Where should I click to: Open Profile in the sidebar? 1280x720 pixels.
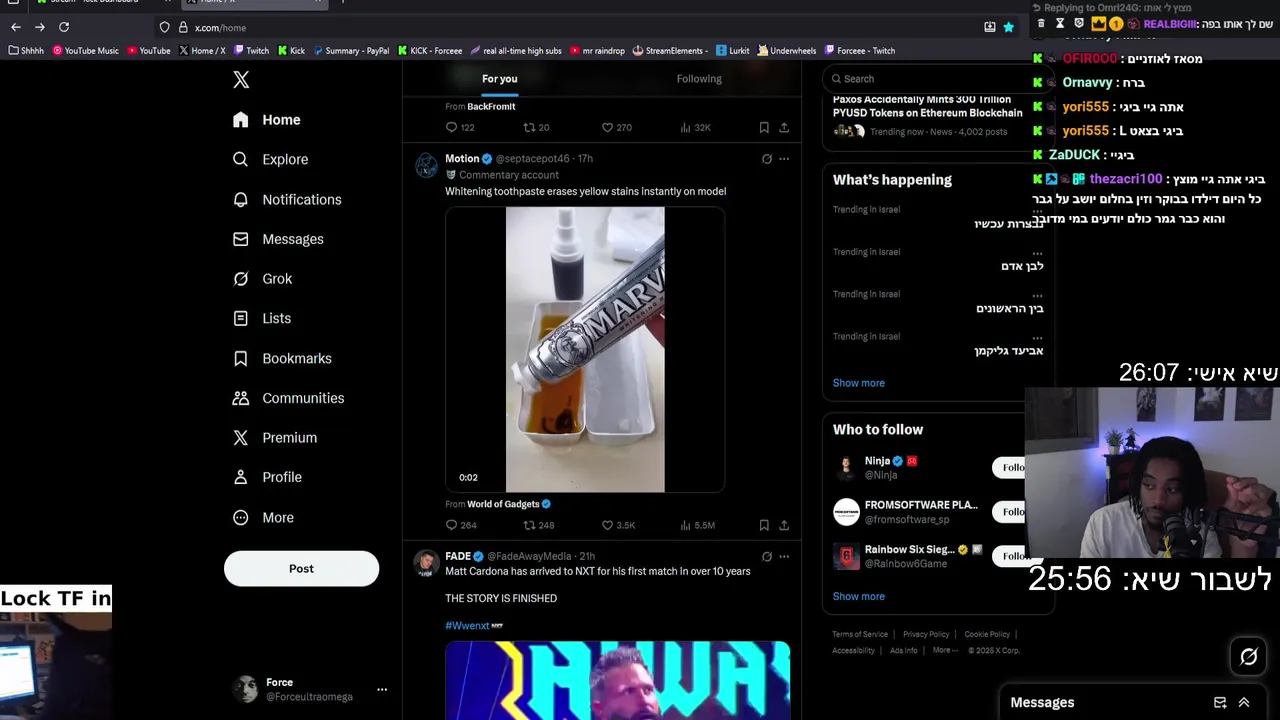[x=267, y=477]
